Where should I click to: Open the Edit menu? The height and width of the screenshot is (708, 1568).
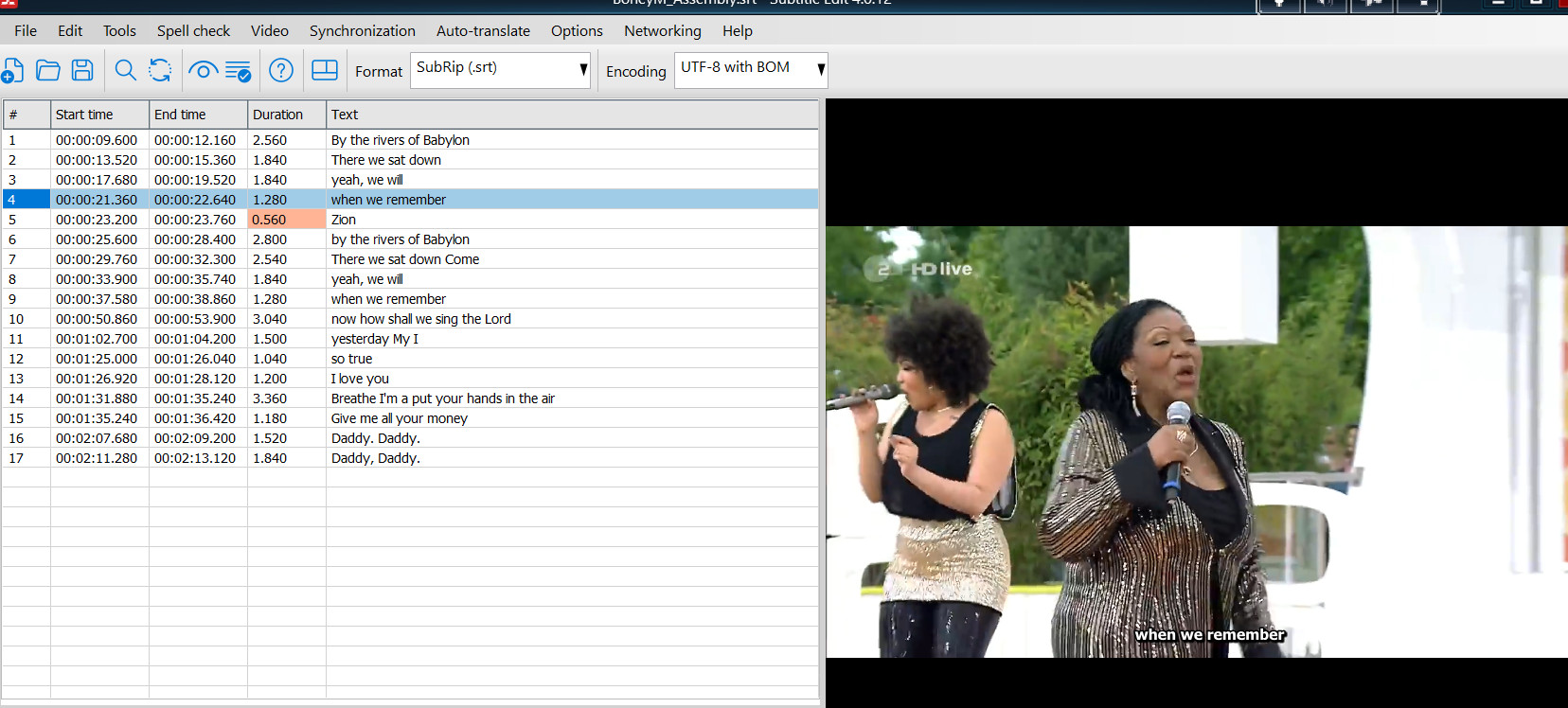coord(70,31)
